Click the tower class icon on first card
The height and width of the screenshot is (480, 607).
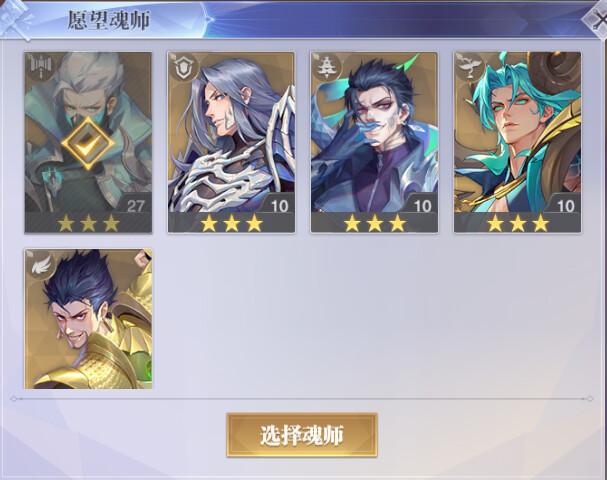click(x=40, y=67)
